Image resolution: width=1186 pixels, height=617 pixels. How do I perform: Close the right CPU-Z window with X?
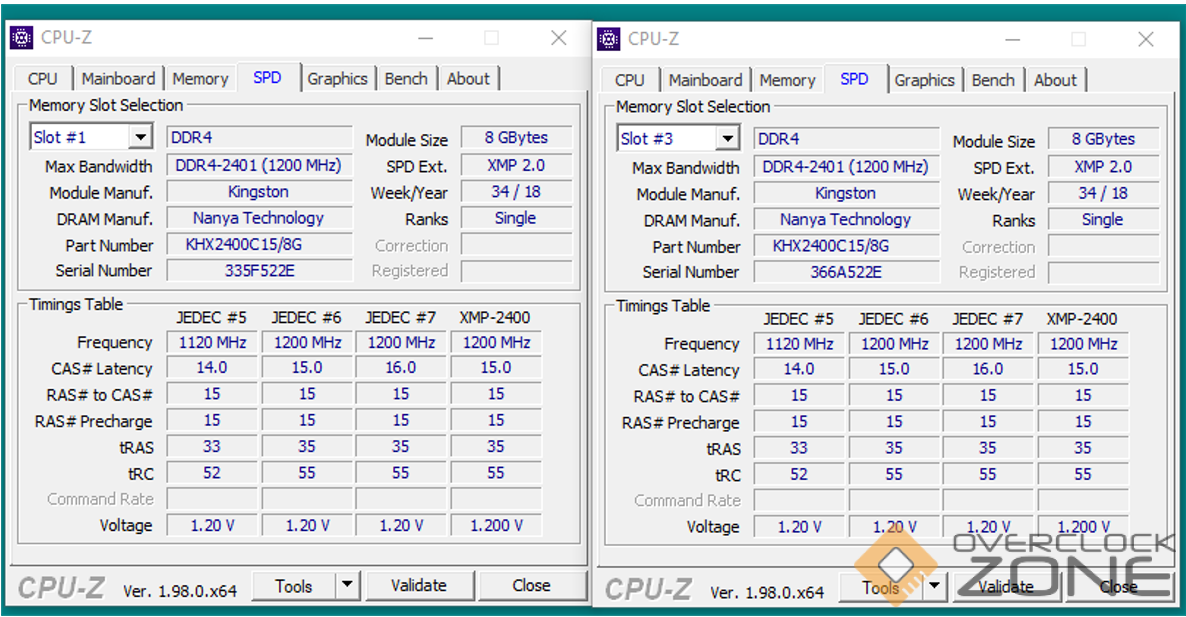coord(1146,39)
